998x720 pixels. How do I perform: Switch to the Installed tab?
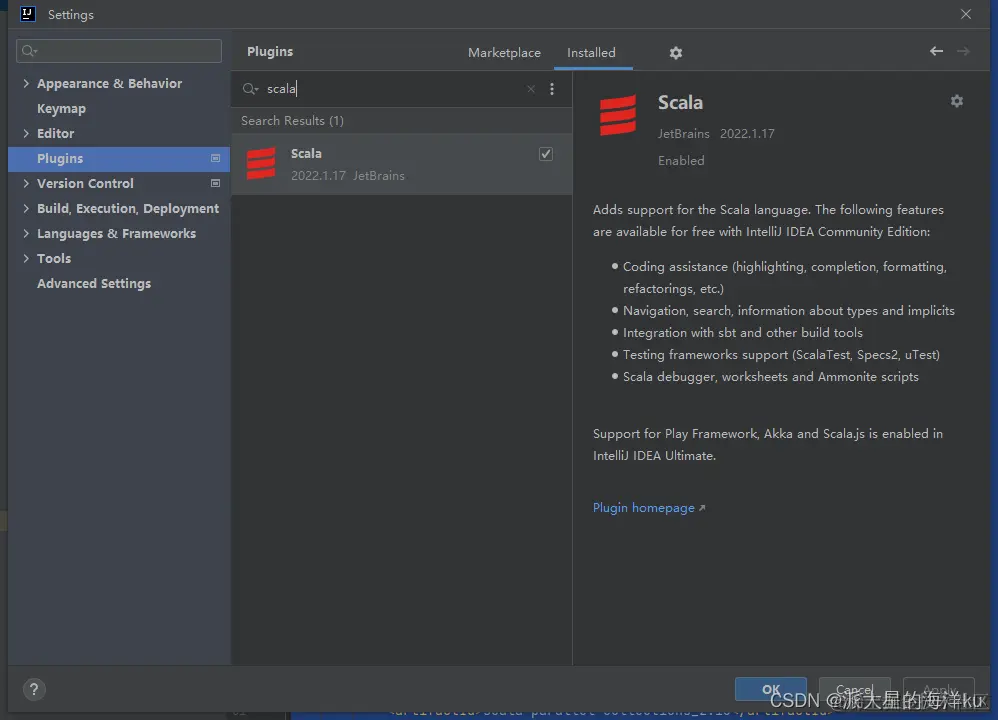[x=591, y=53]
